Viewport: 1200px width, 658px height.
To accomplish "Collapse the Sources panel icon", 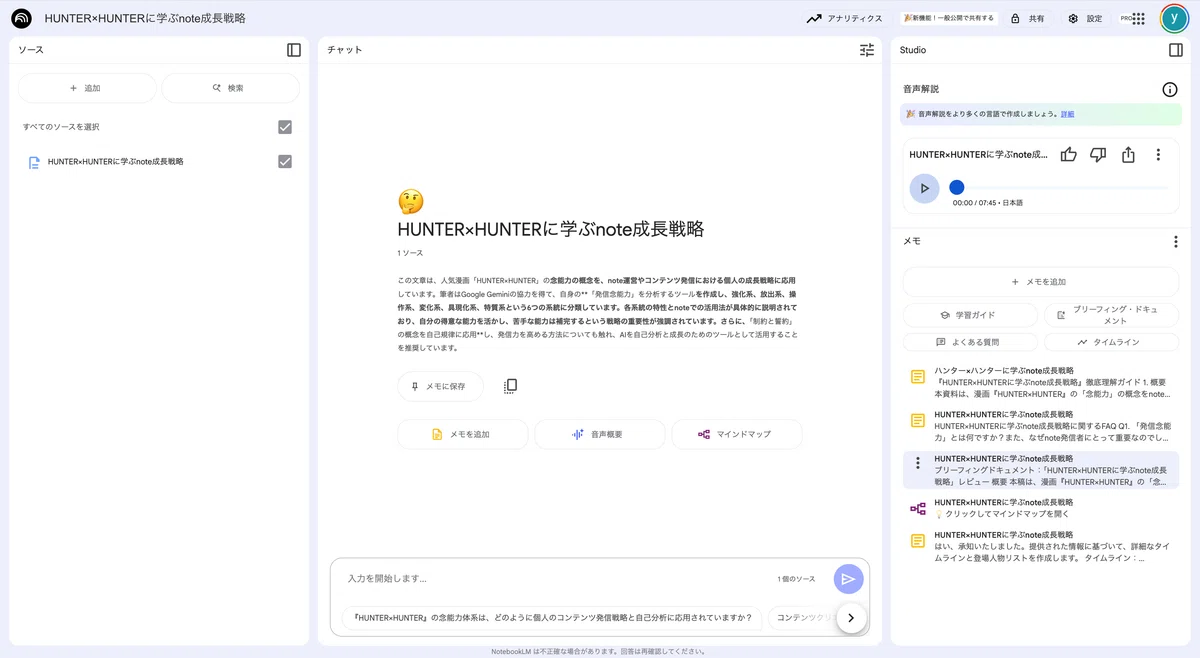I will click(x=294, y=50).
